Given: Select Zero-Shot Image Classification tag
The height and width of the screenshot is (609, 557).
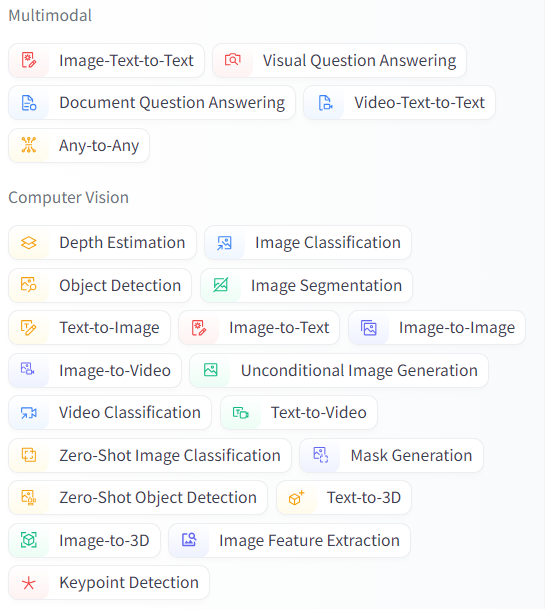Looking at the screenshot, I should coord(150,455).
